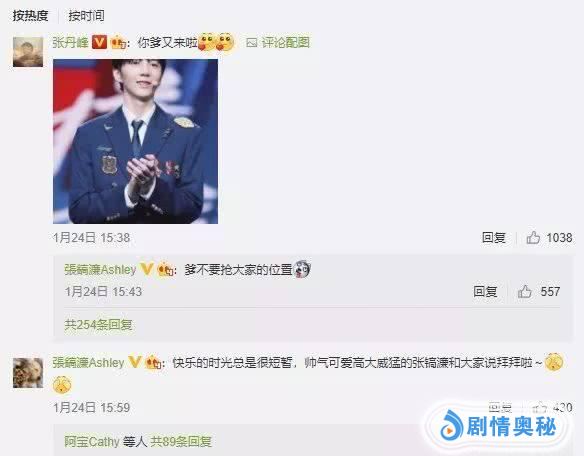Open the 评论配图 link
This screenshot has height=456, width=584.
click(x=285, y=42)
